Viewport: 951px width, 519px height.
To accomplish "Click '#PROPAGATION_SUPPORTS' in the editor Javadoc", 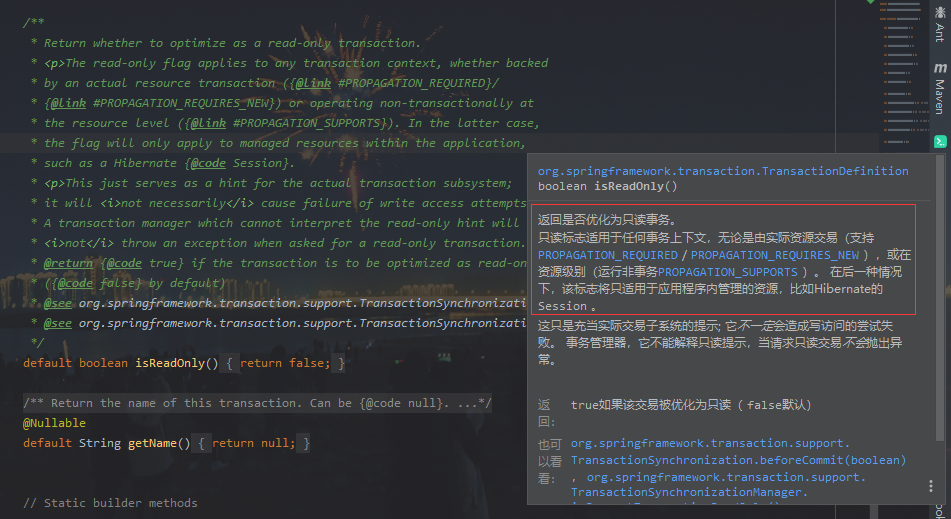I will 306,123.
